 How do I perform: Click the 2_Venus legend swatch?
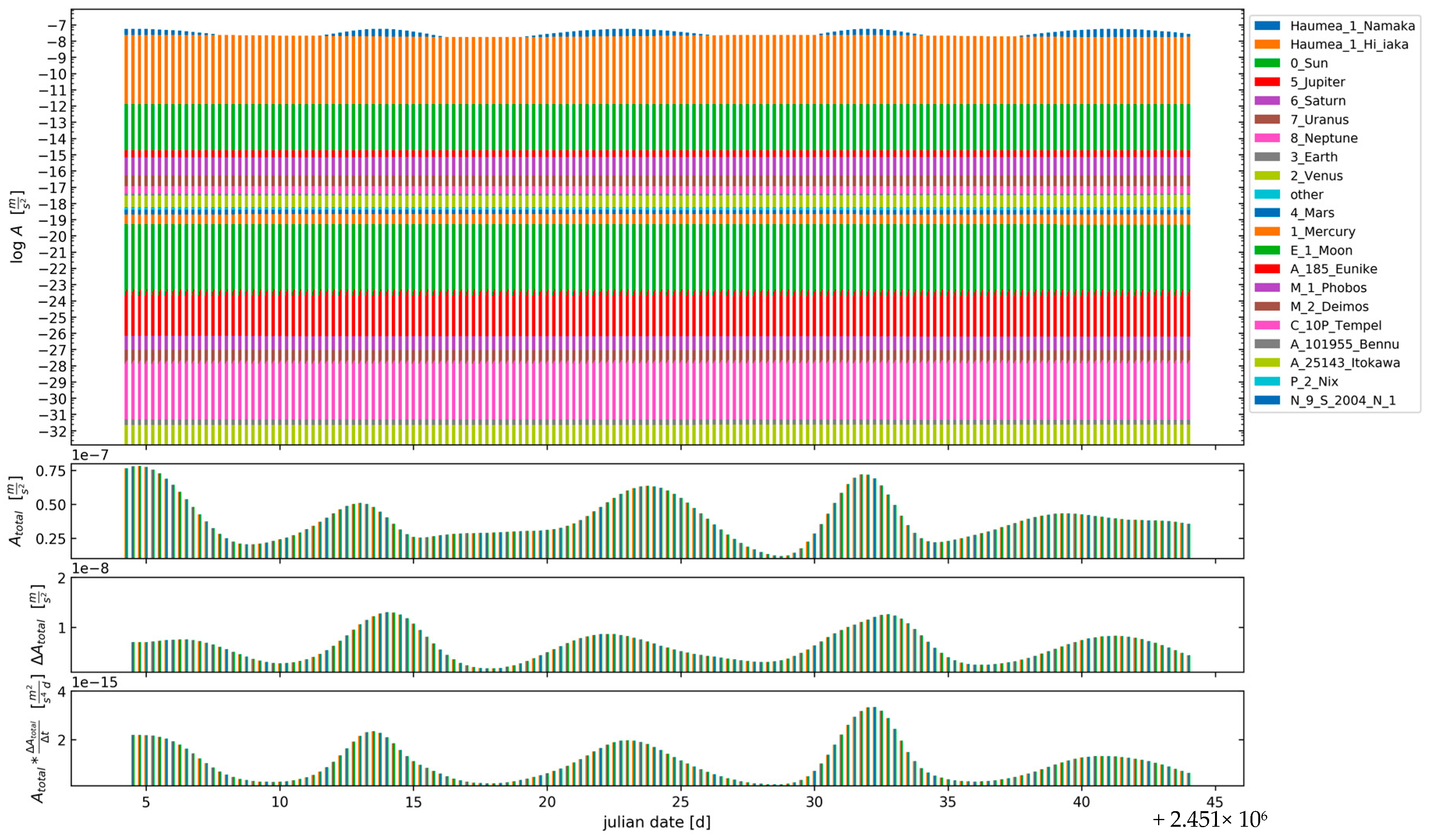1267,175
